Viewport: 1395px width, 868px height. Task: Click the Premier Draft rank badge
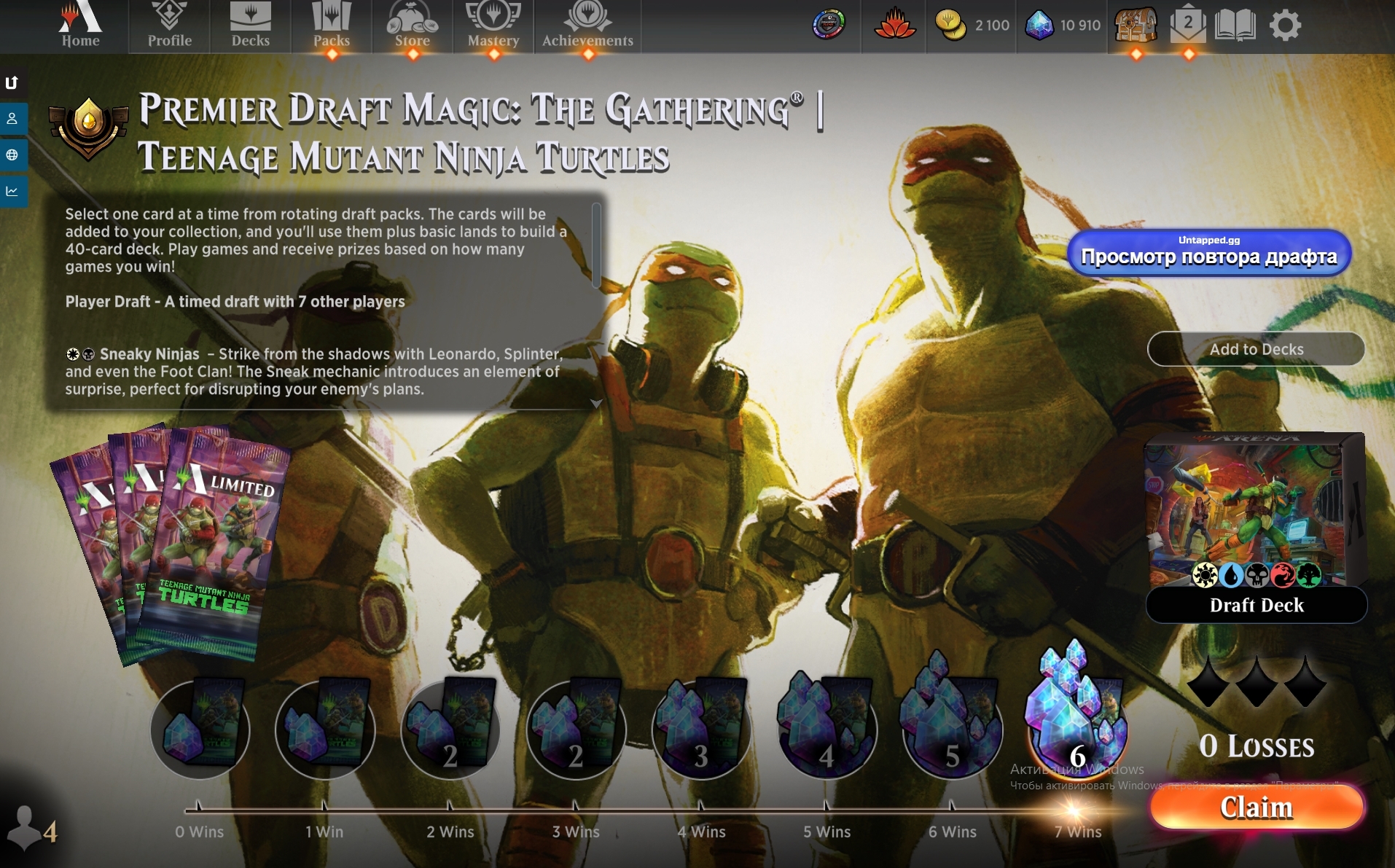[88, 128]
